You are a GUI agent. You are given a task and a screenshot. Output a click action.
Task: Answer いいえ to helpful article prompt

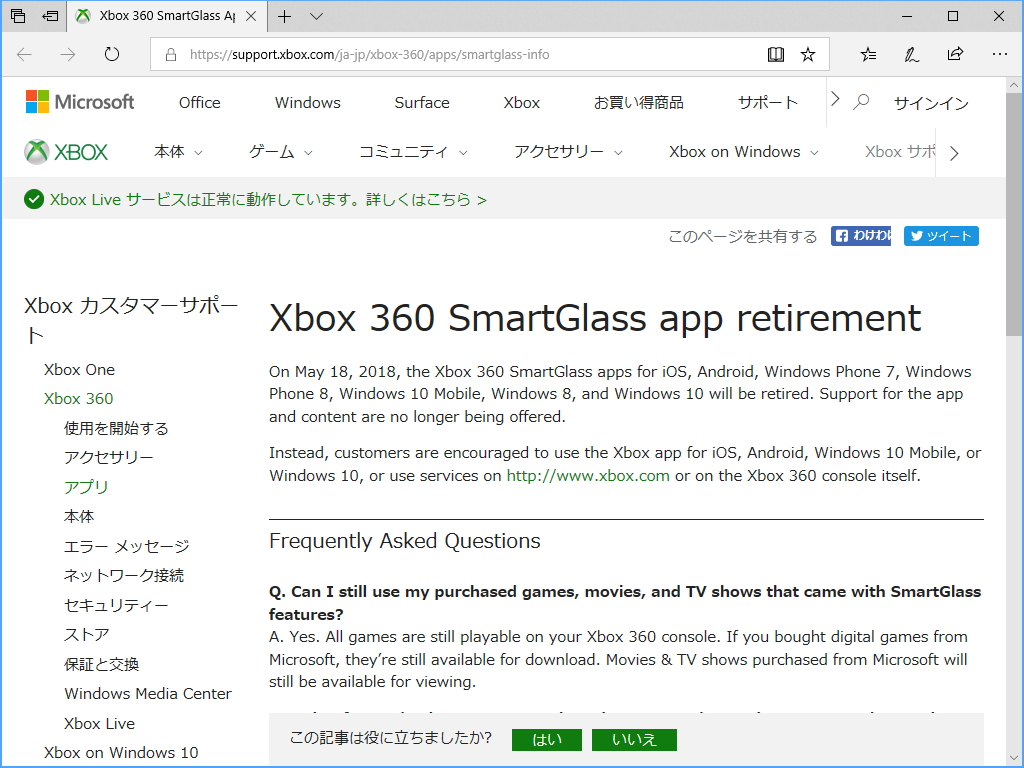634,740
